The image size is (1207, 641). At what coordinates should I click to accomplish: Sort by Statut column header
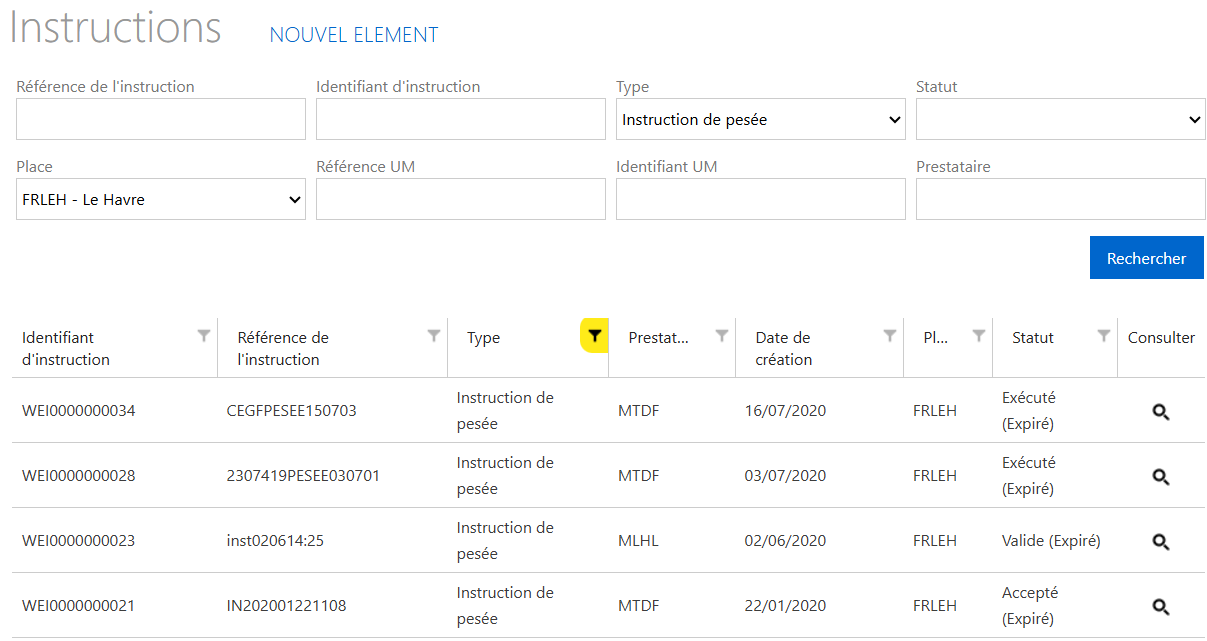tap(1033, 338)
